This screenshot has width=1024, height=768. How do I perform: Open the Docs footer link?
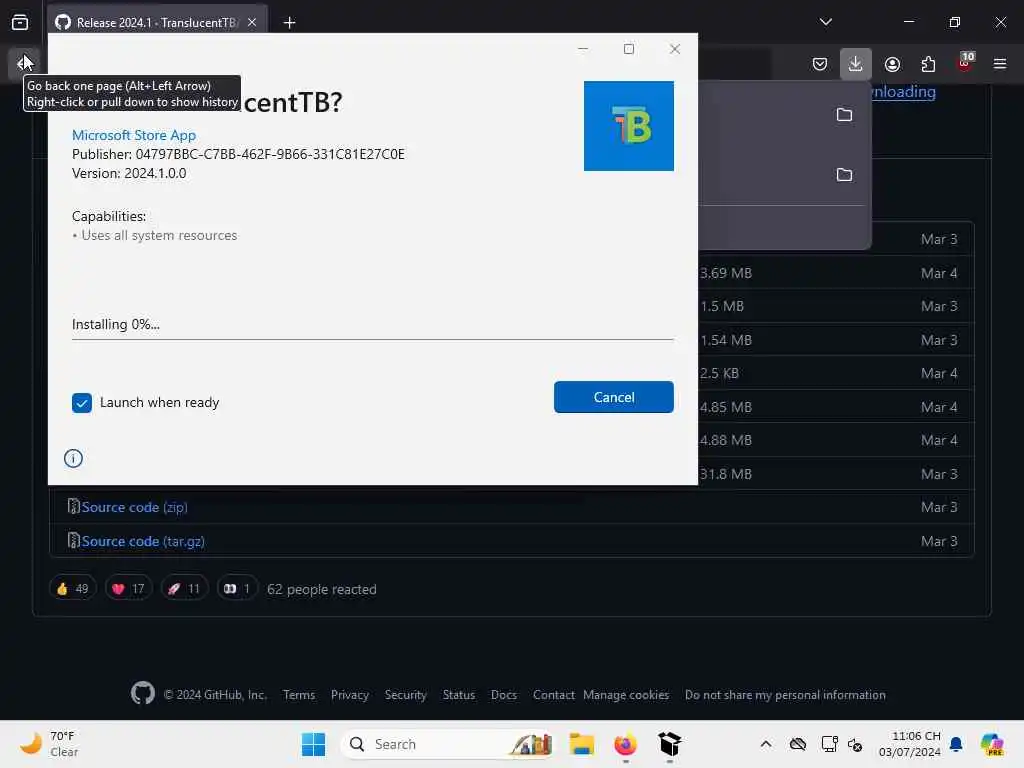(504, 695)
